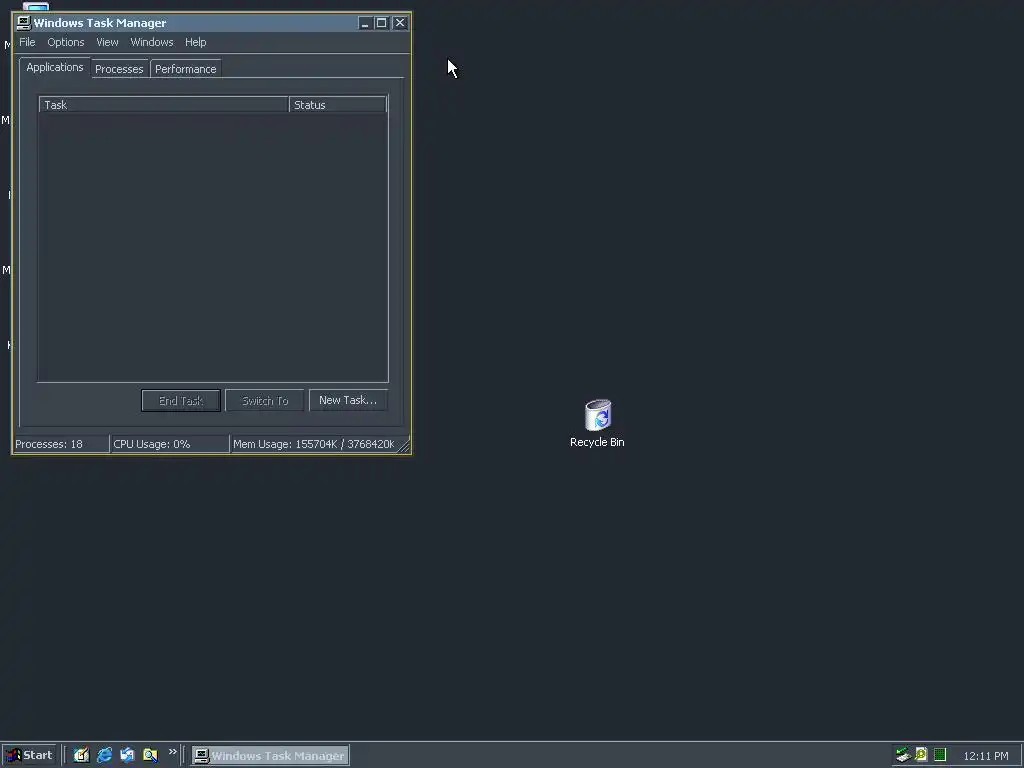
Task: Sort by the Task column header
Action: (164, 104)
